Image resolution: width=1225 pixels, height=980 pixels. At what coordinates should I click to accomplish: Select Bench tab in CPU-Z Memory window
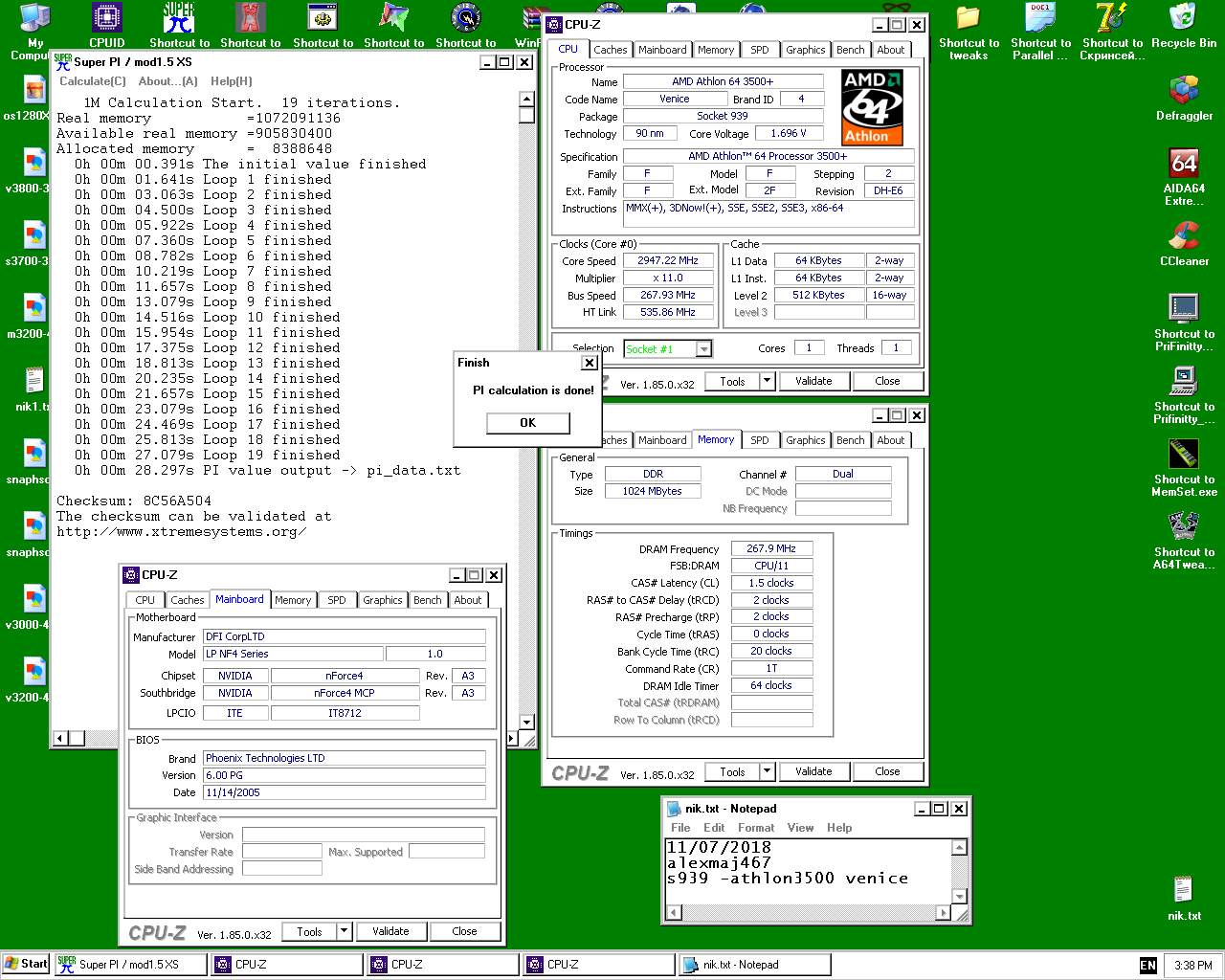(850, 440)
